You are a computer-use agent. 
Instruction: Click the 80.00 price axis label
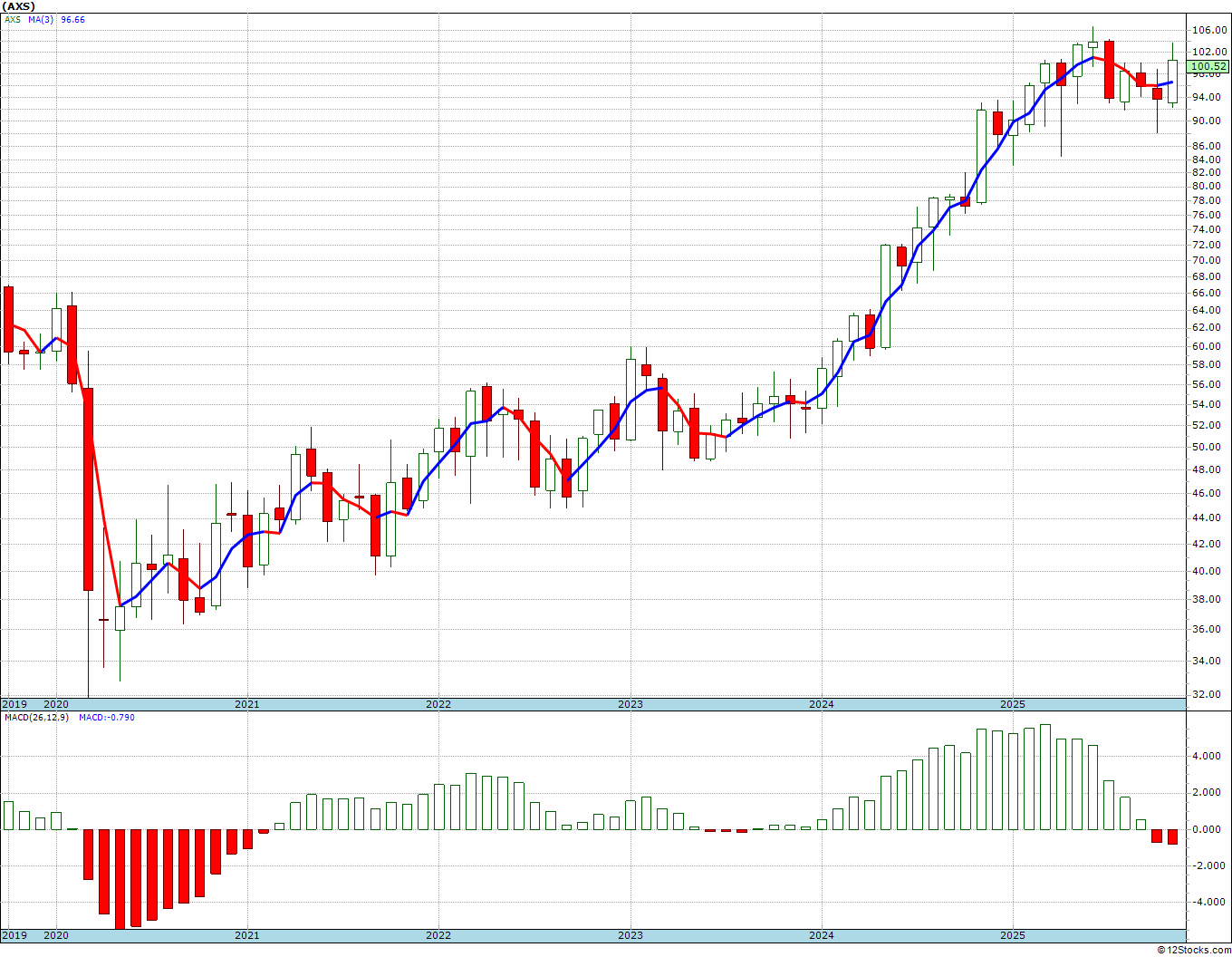(1209, 187)
